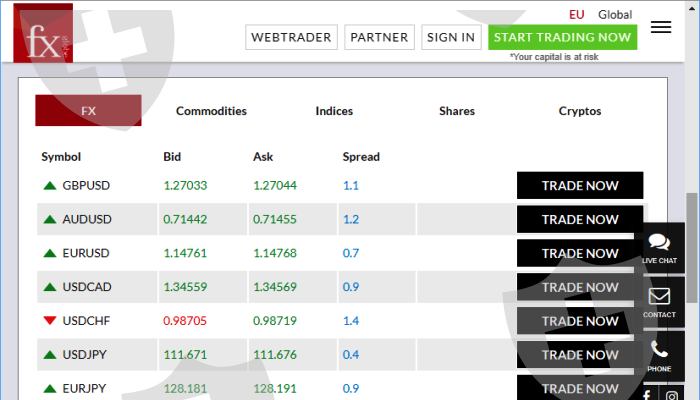This screenshot has height=400, width=700.
Task: Open the hamburger menu
Action: [x=660, y=27]
